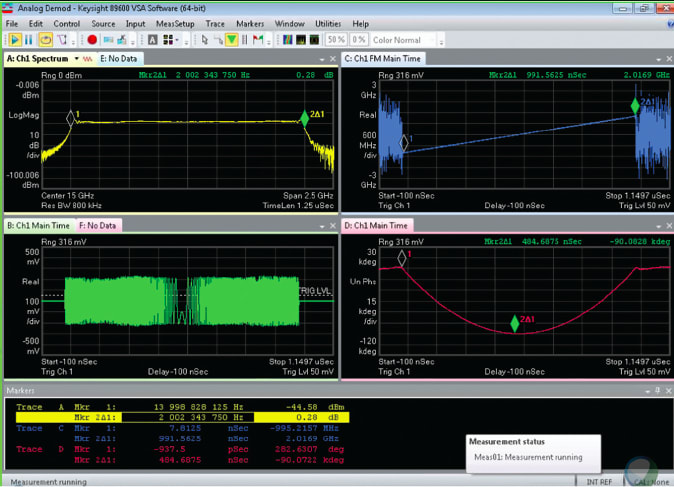The height and width of the screenshot is (487, 674).
Task: Switch to the F: No Data tab
Action: click(x=98, y=225)
